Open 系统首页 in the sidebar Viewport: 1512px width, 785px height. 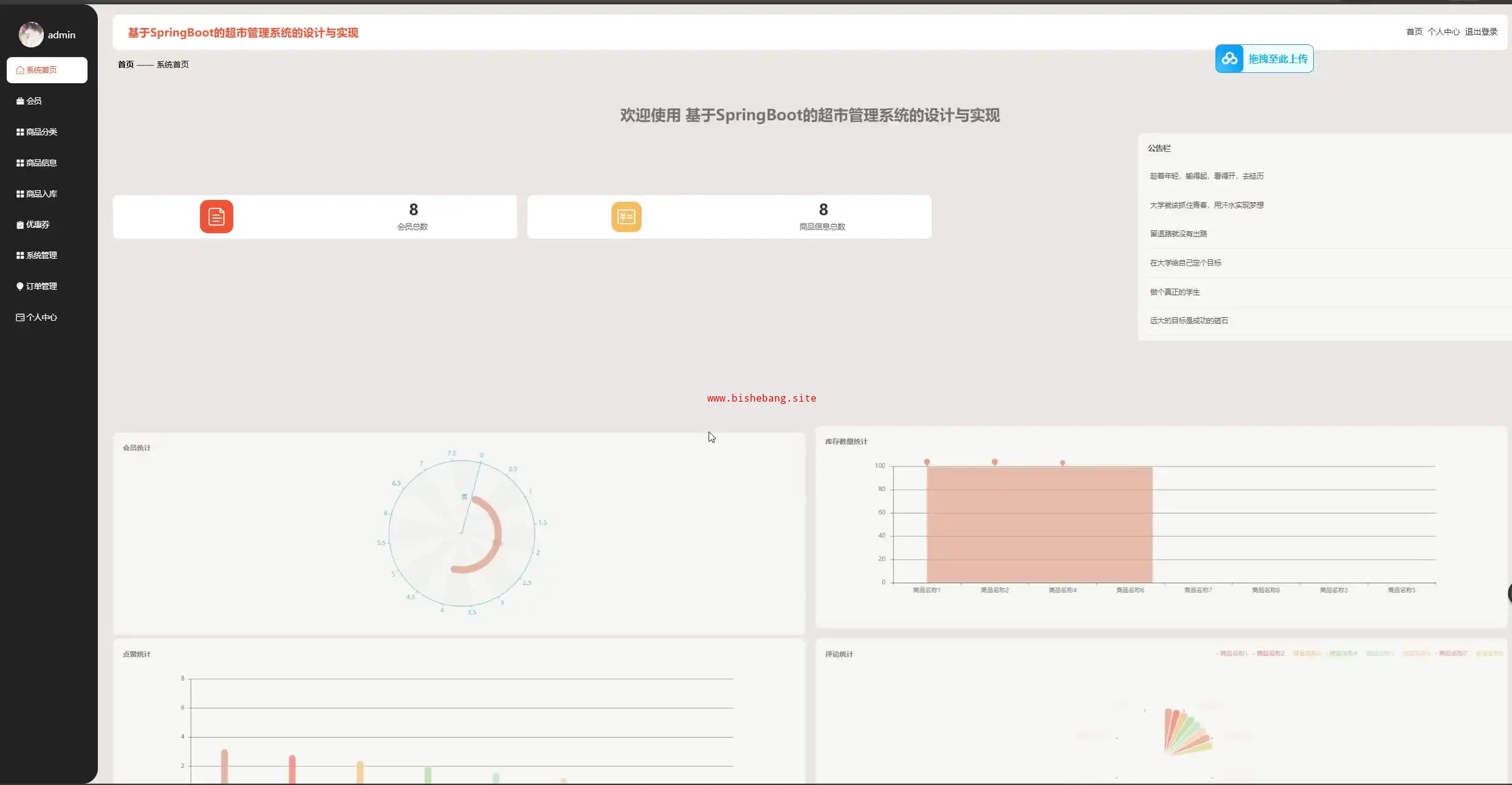[47, 70]
